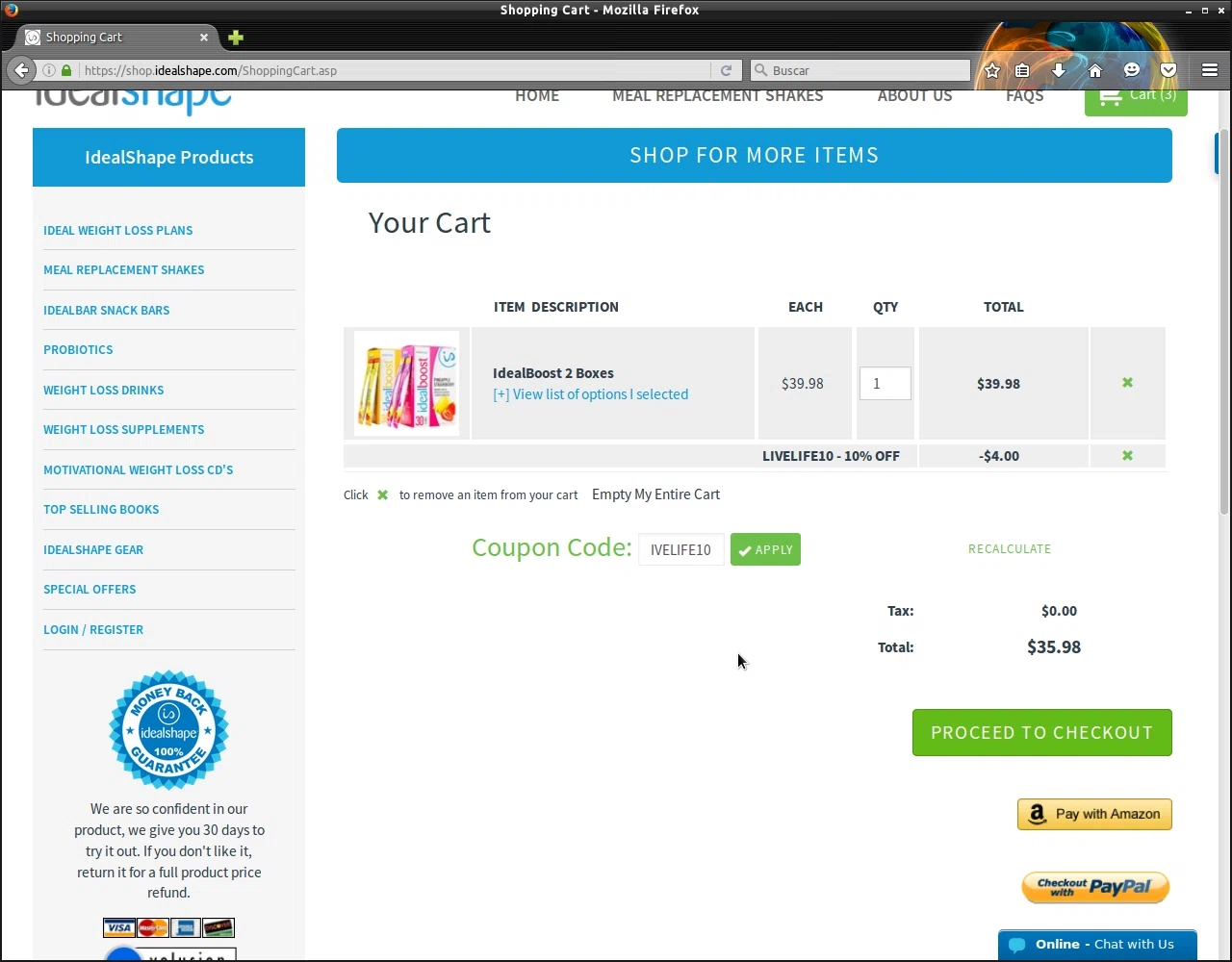
Task: Remove the LIVELIFE10 coupon discount
Action: pos(1127,456)
